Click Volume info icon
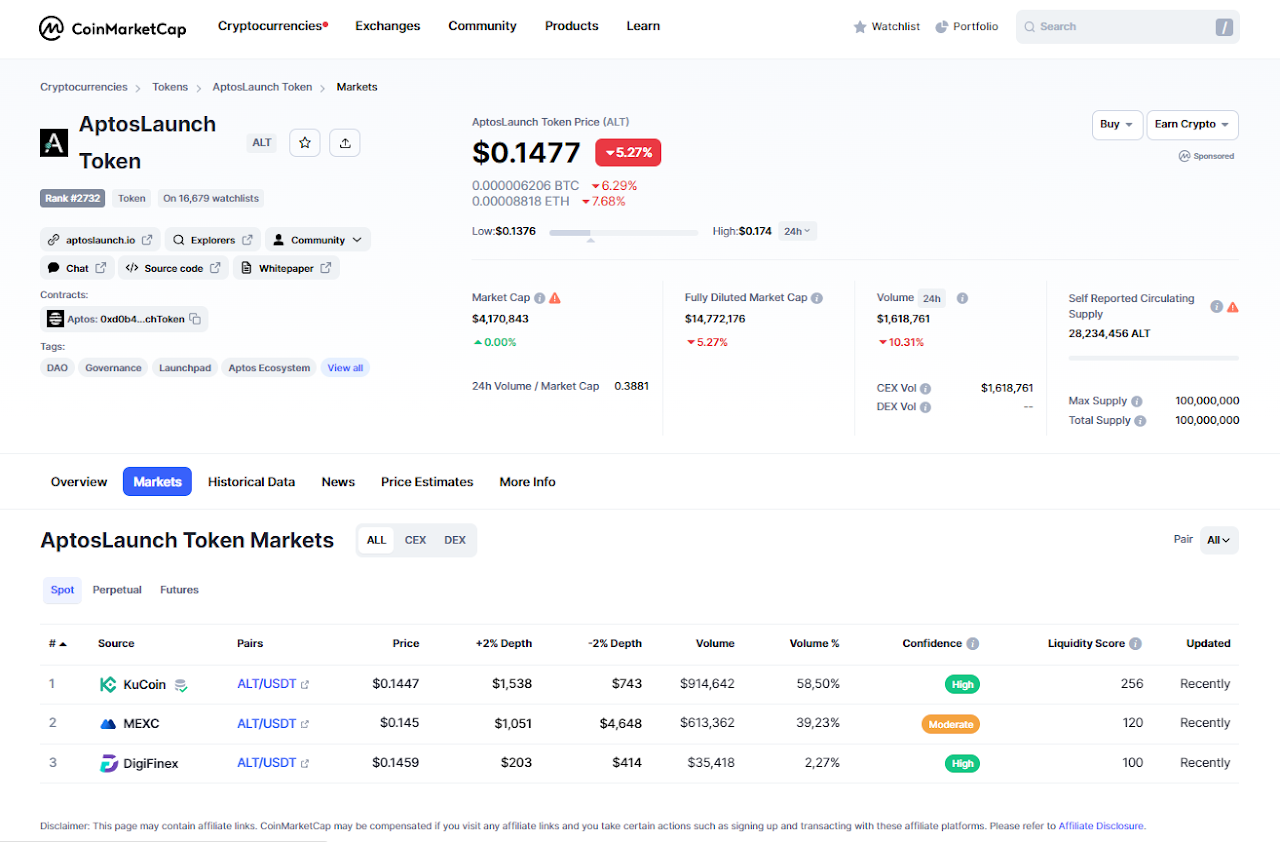This screenshot has height=842, width=1280. click(x=962, y=298)
